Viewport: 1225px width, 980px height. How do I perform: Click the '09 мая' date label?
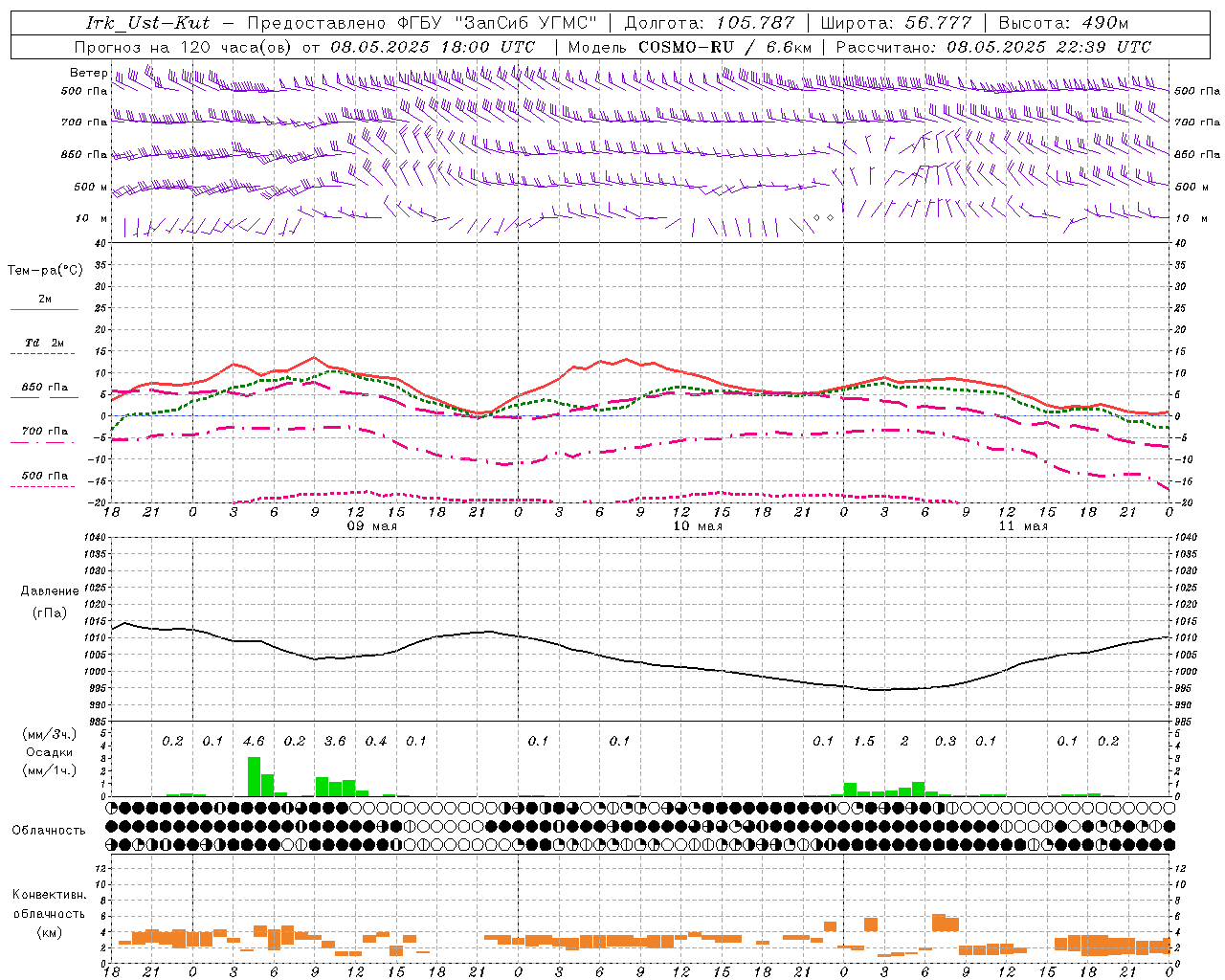[372, 526]
